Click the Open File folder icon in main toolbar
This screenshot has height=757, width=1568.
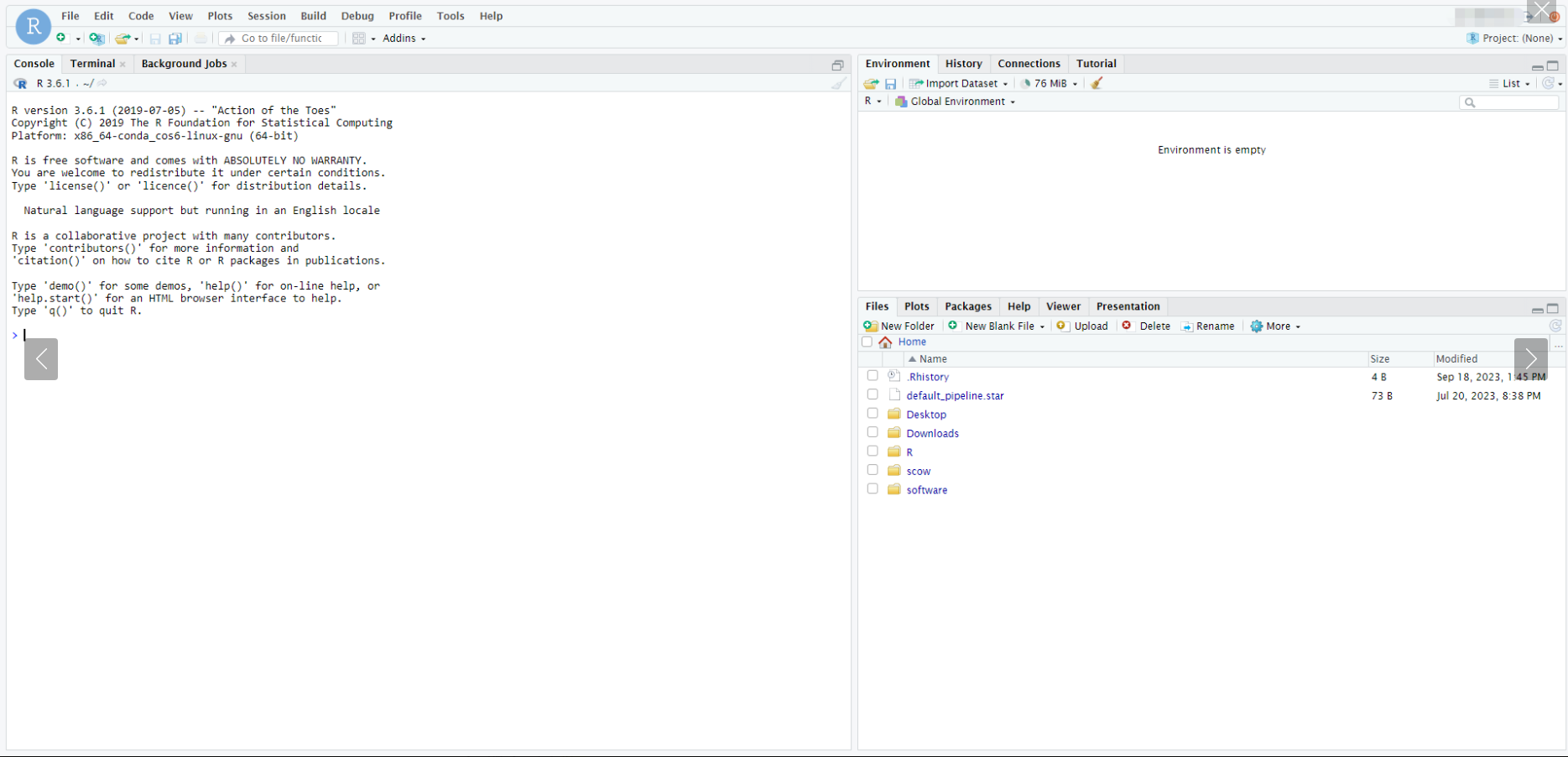tap(122, 39)
